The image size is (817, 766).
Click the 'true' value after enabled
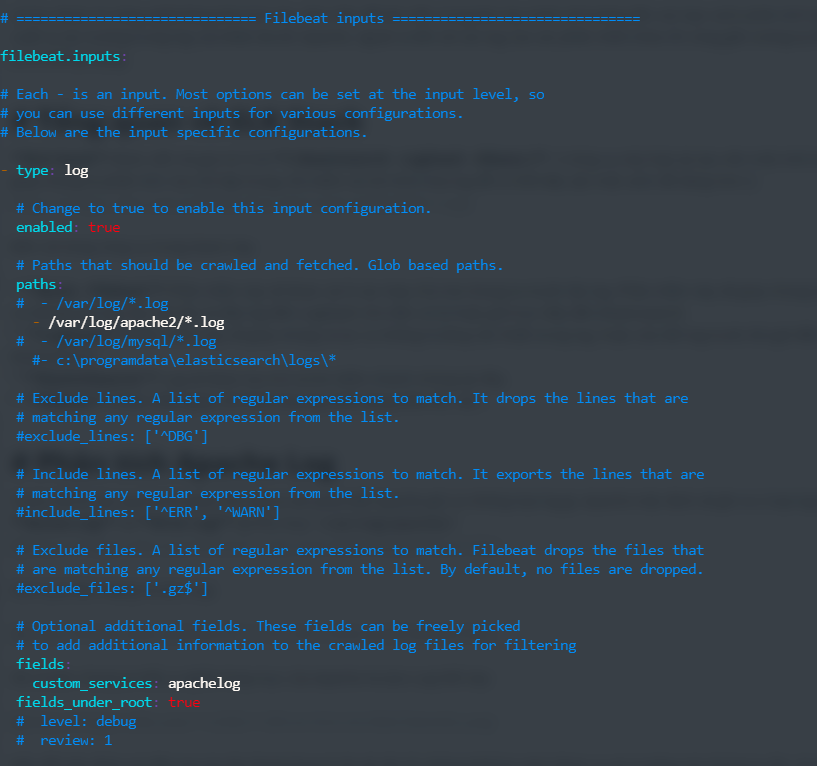tap(104, 227)
